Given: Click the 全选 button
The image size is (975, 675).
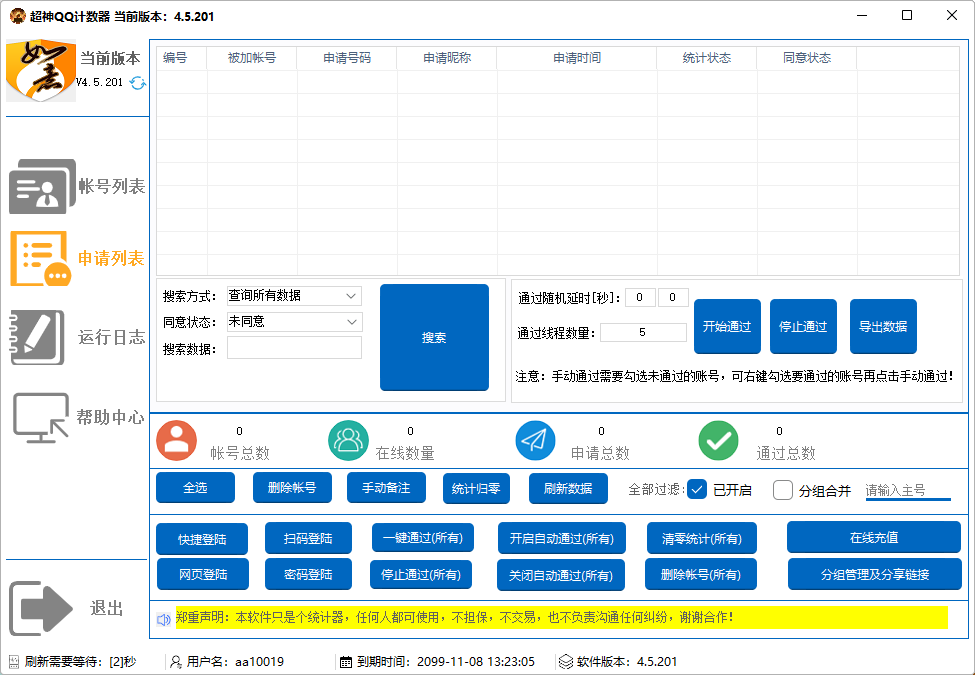Looking at the screenshot, I should pyautogui.click(x=195, y=488).
